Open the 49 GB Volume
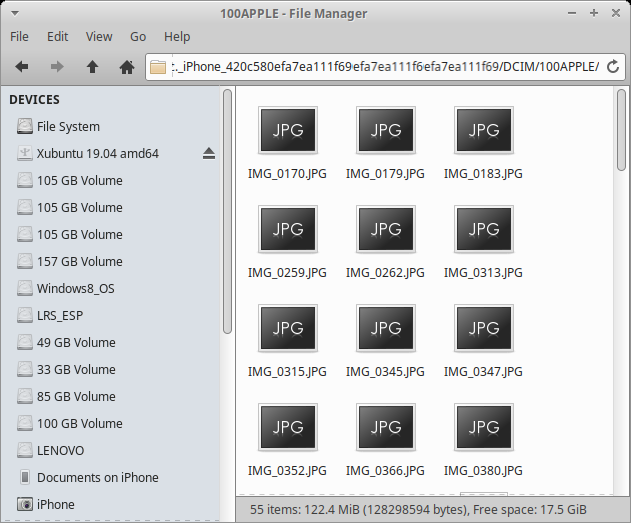Viewport: 631px width, 523px height. [x=110, y=342]
